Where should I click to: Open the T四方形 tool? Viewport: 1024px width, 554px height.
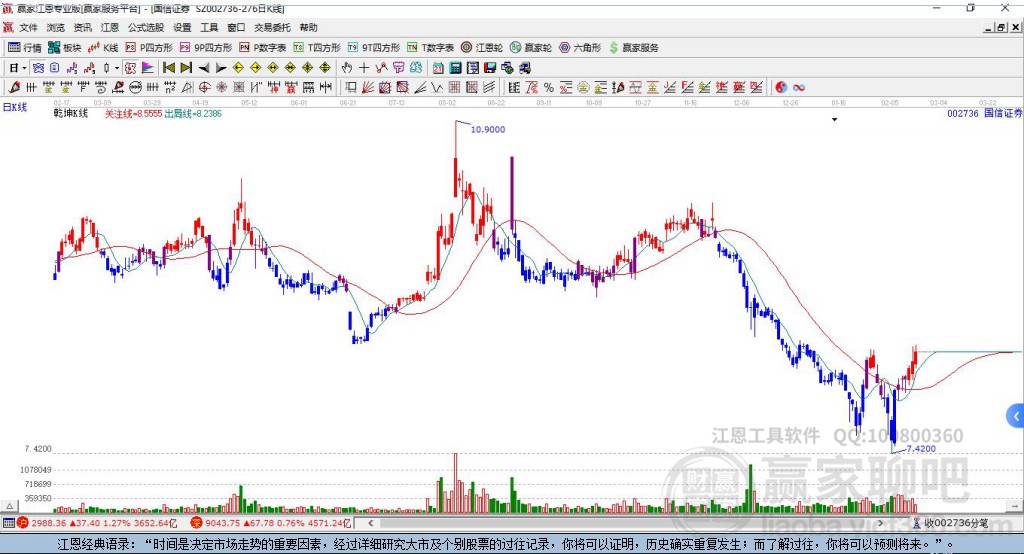(317, 48)
